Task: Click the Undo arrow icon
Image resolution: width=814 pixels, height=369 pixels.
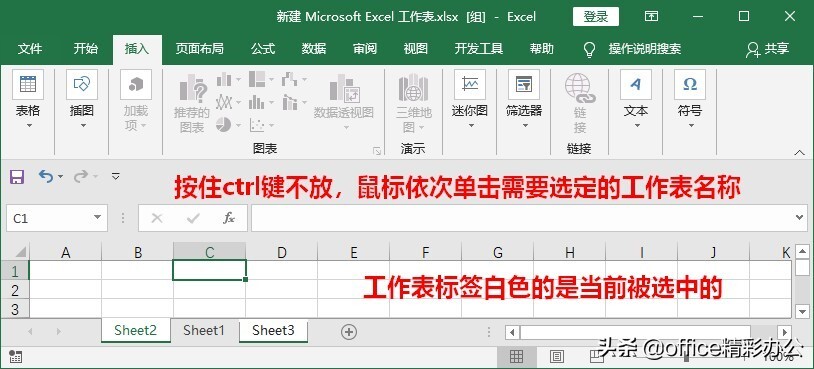Action: 46,176
